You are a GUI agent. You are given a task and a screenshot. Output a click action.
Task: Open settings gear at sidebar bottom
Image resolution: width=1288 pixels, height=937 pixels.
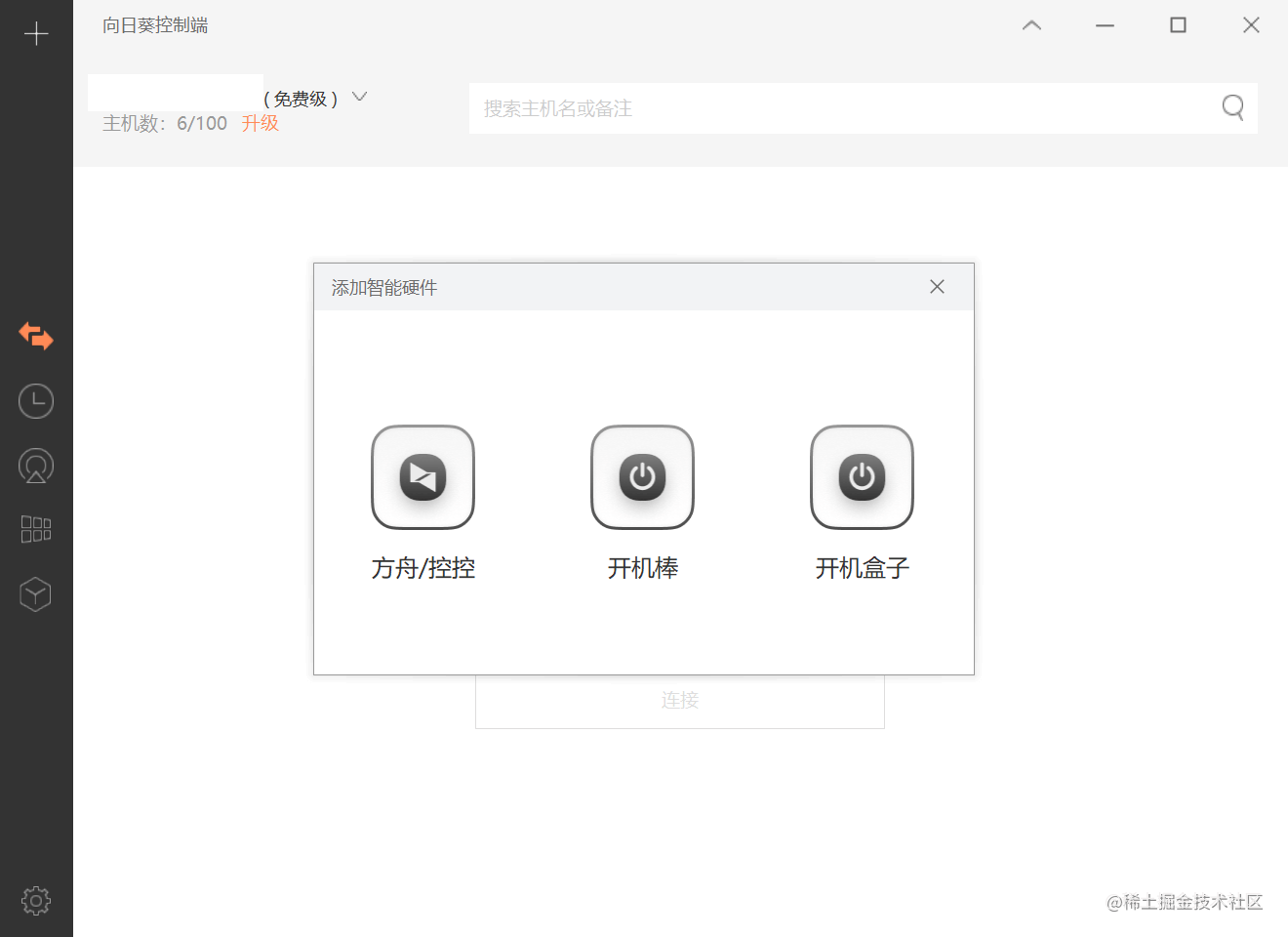pos(36,900)
